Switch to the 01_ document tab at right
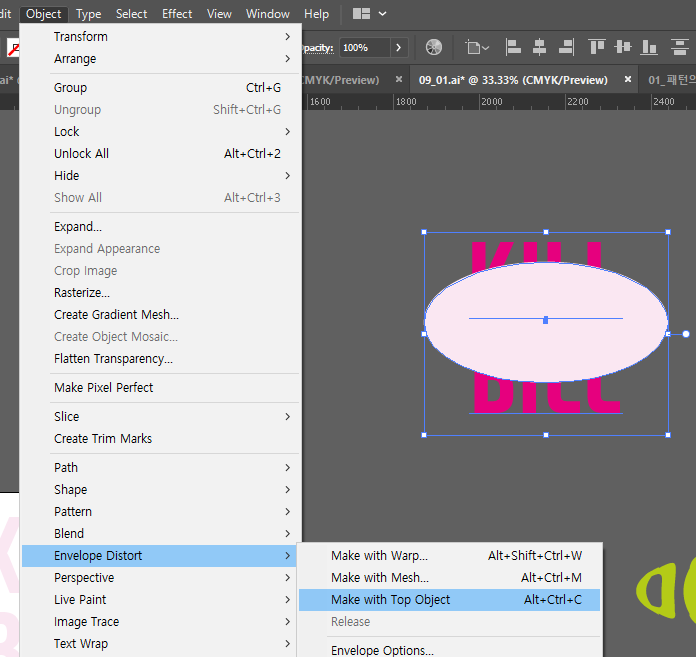The height and width of the screenshot is (657, 696). (x=672, y=80)
